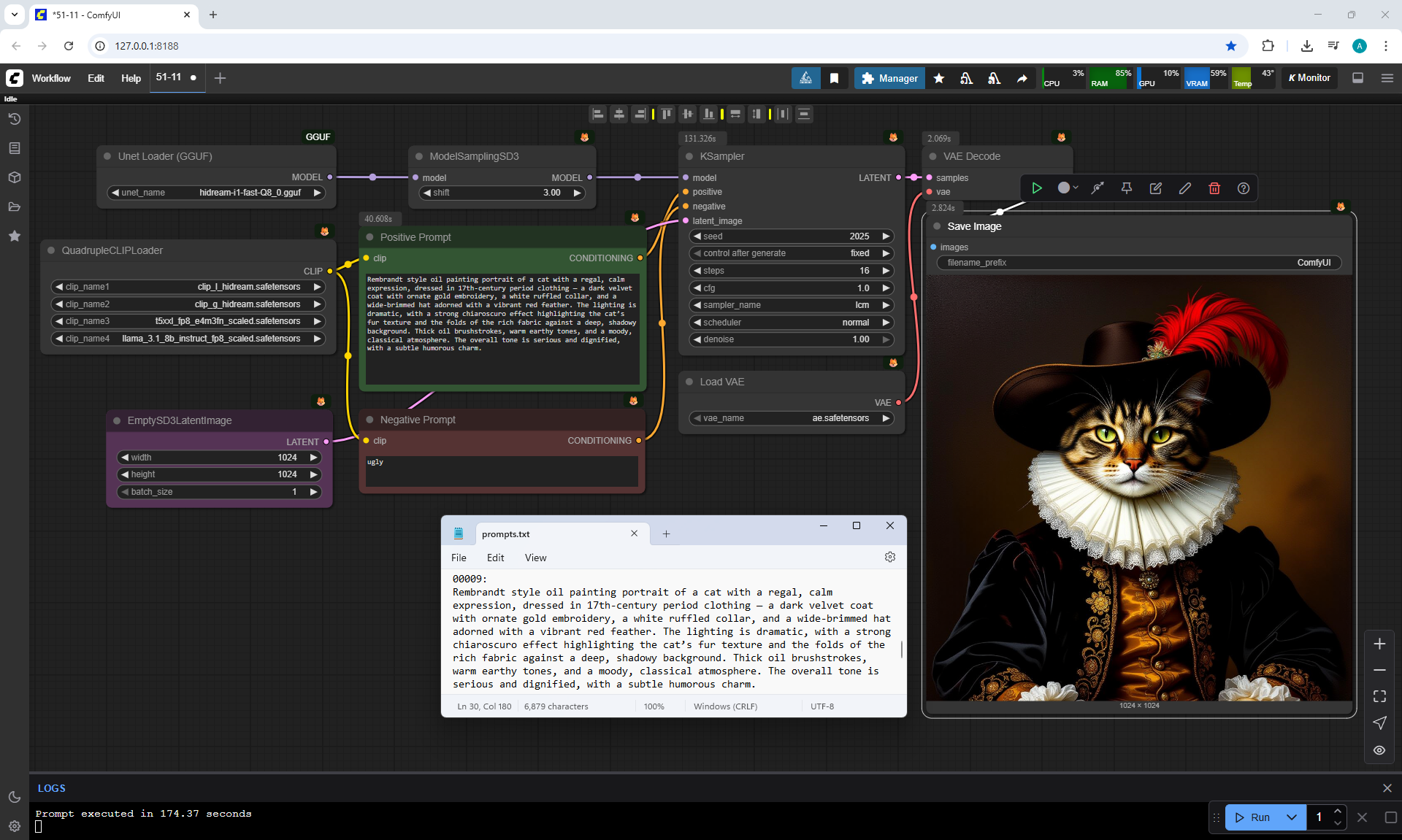Open the Edit menu in Notepad
Viewport: 1402px width, 840px height.
[x=495, y=558]
